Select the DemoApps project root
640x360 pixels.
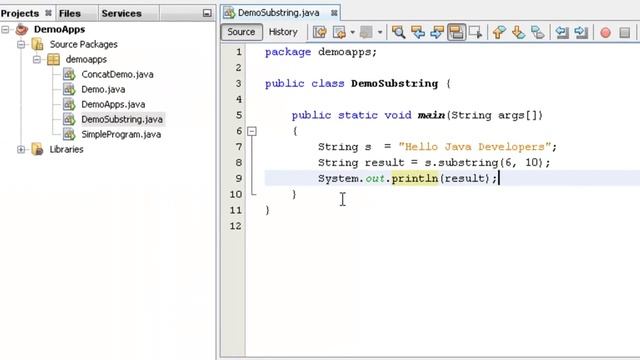[60, 29]
